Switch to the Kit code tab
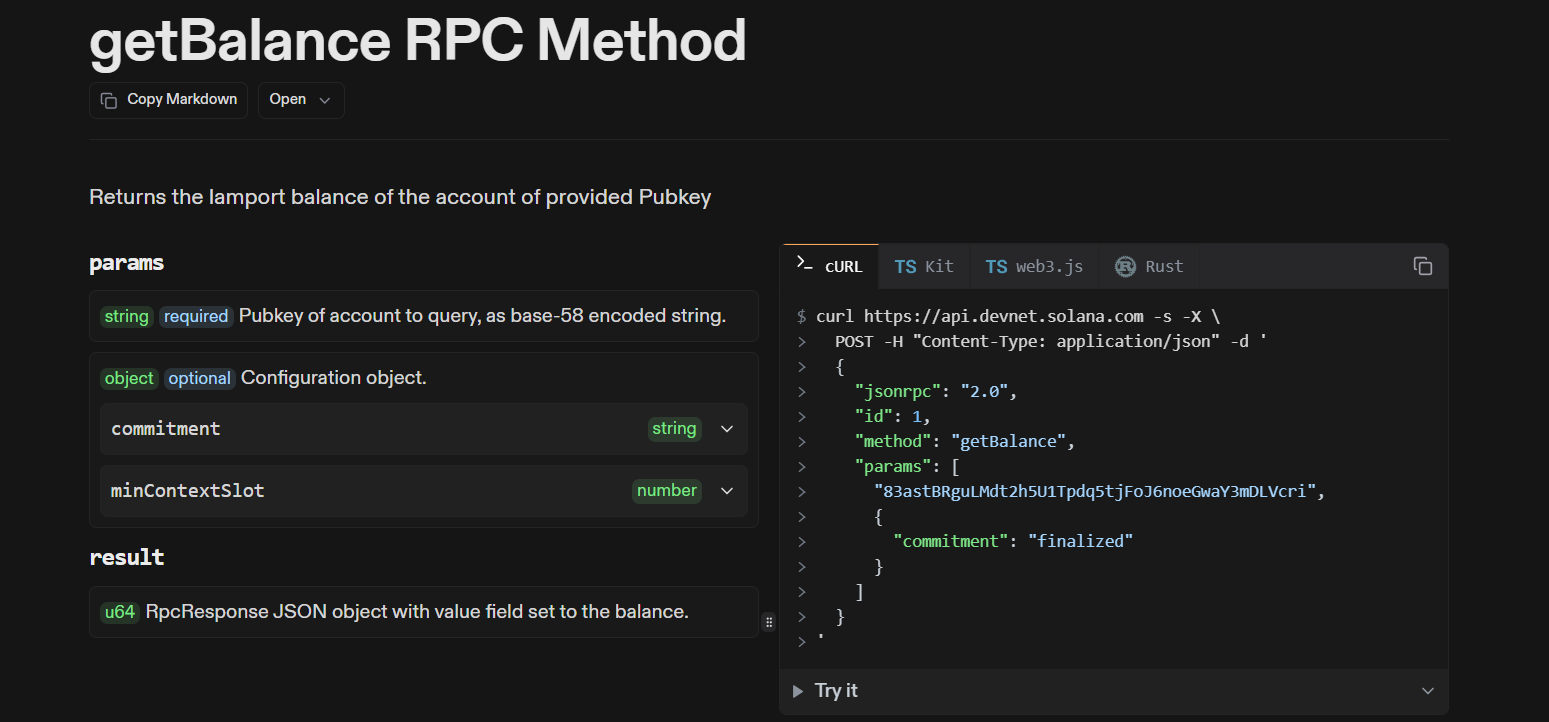The image size is (1549, 722). click(924, 266)
